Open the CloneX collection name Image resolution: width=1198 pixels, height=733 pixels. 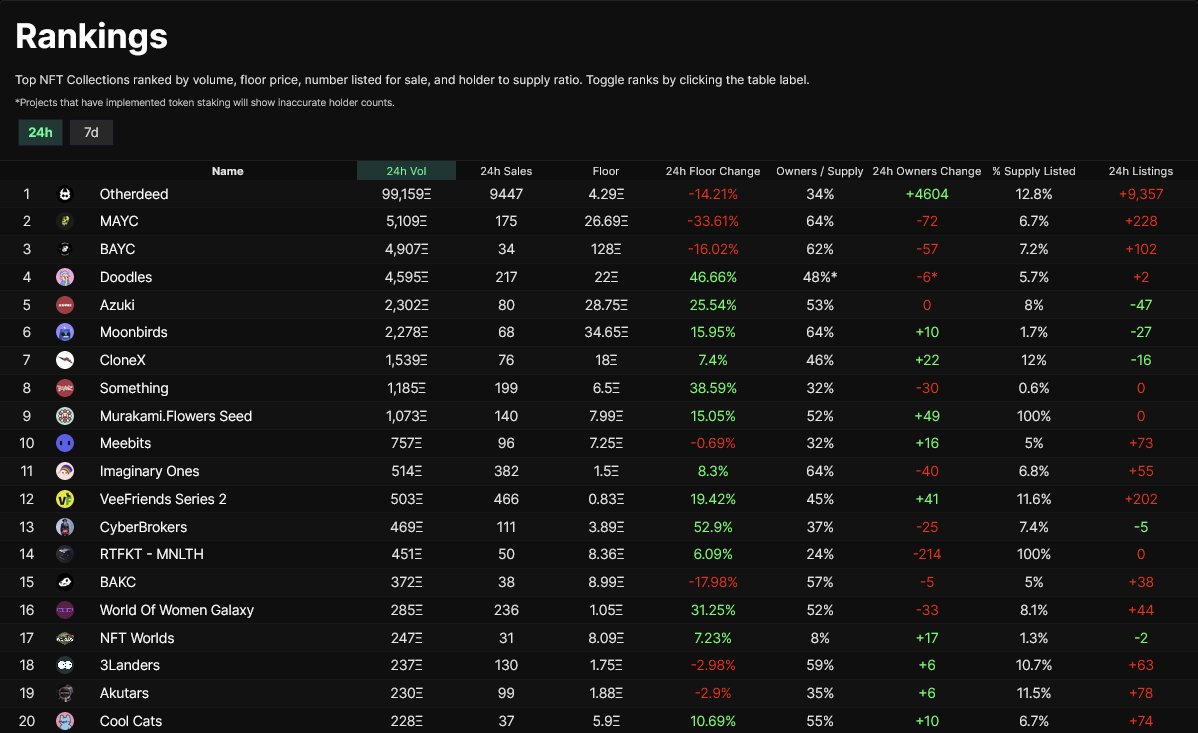122,360
